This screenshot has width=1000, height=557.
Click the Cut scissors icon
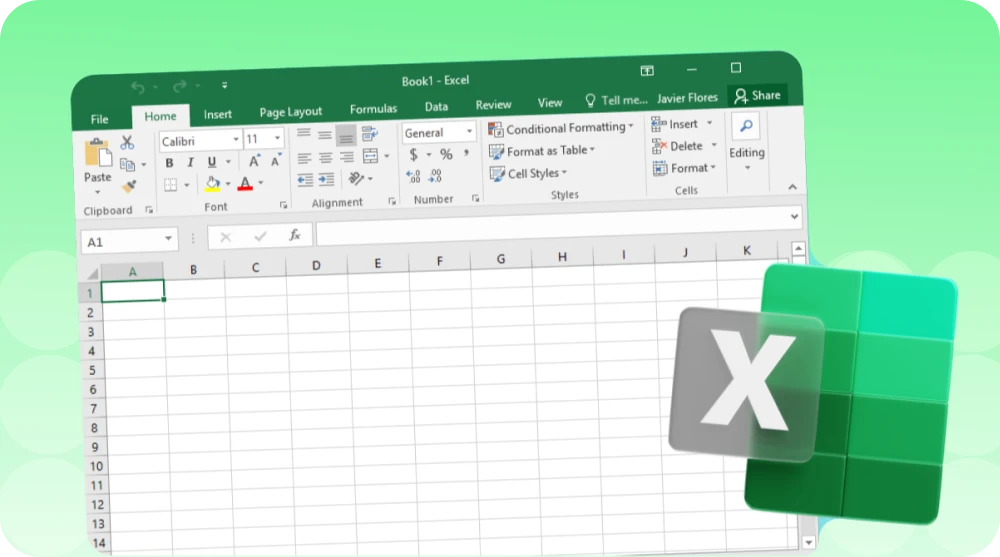[x=127, y=142]
